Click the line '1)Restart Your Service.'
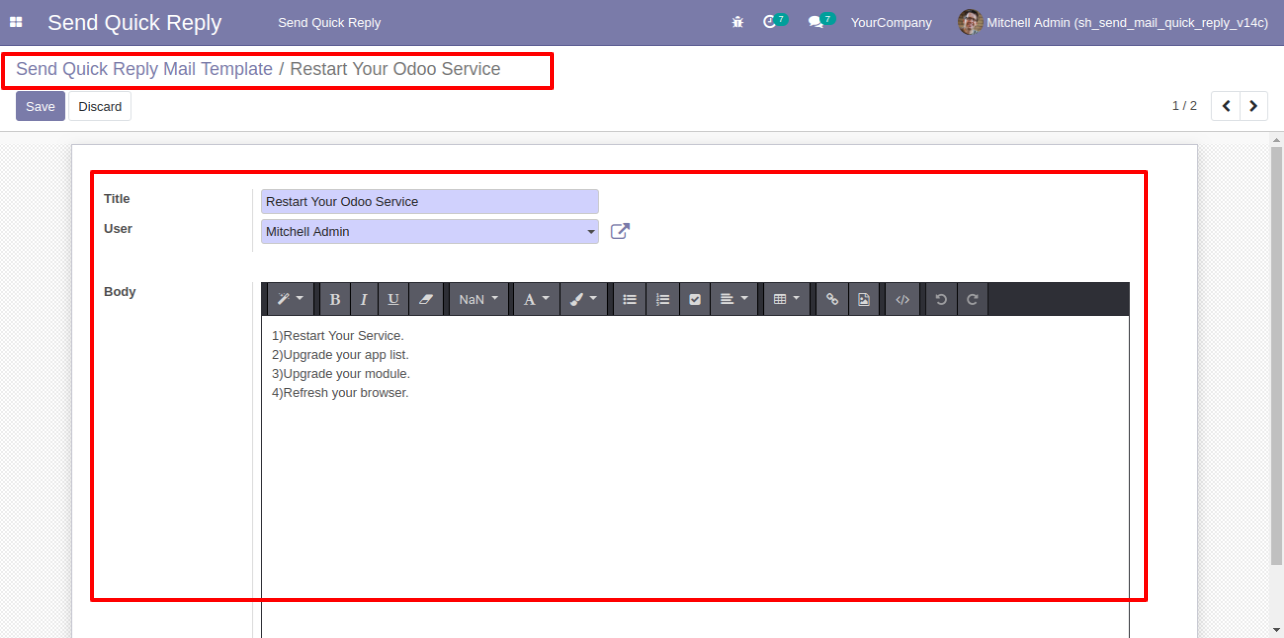This screenshot has height=638, width=1284. pyautogui.click(x=338, y=336)
